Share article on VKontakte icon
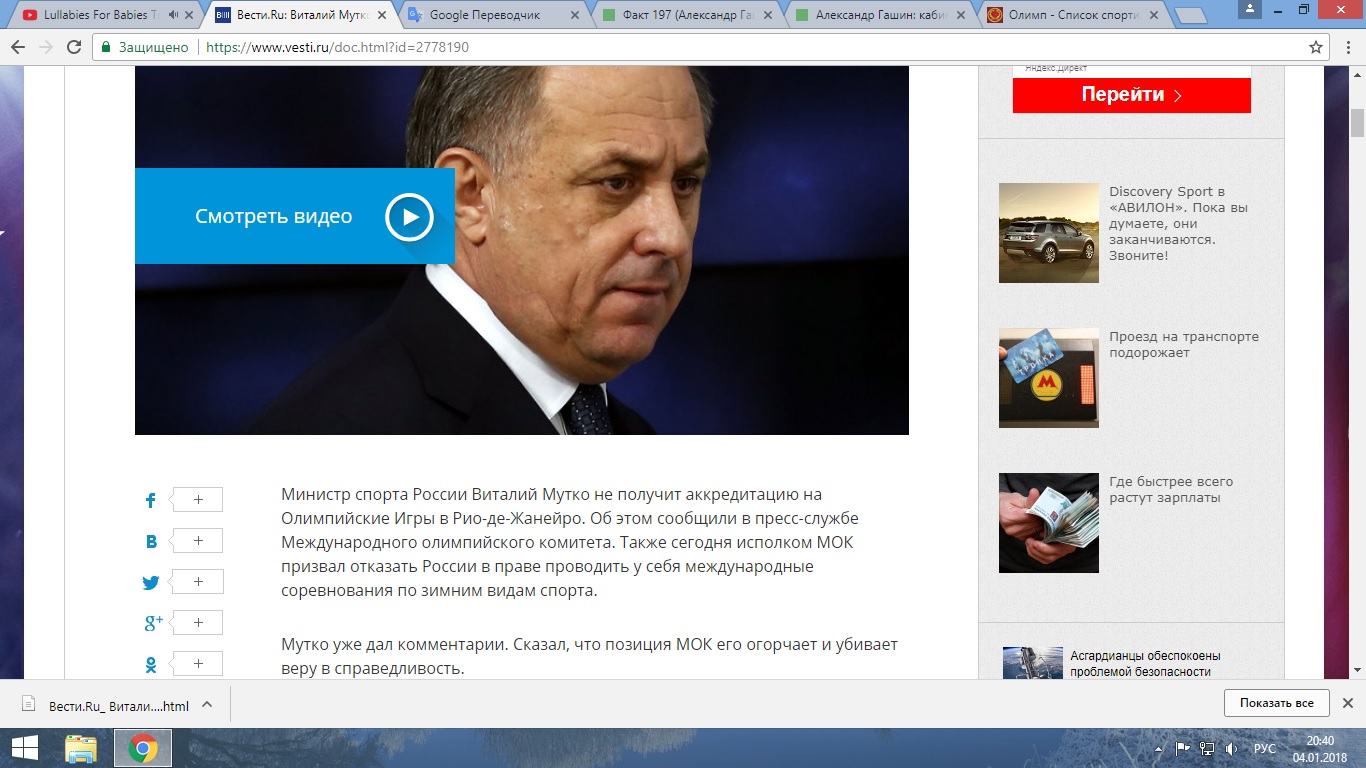Viewport: 1366px width, 768px height. click(x=151, y=541)
